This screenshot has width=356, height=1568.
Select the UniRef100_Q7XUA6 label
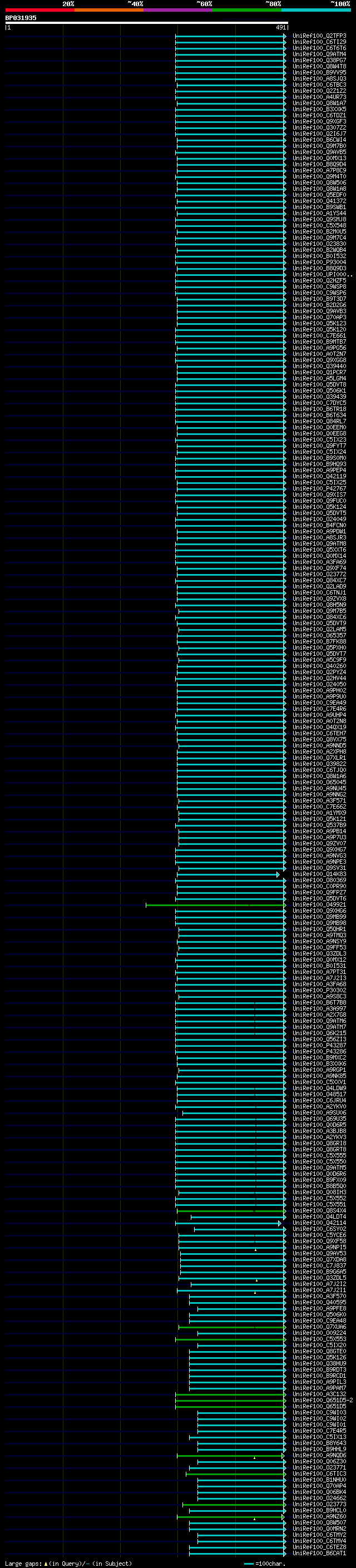pyautogui.click(x=319, y=1327)
